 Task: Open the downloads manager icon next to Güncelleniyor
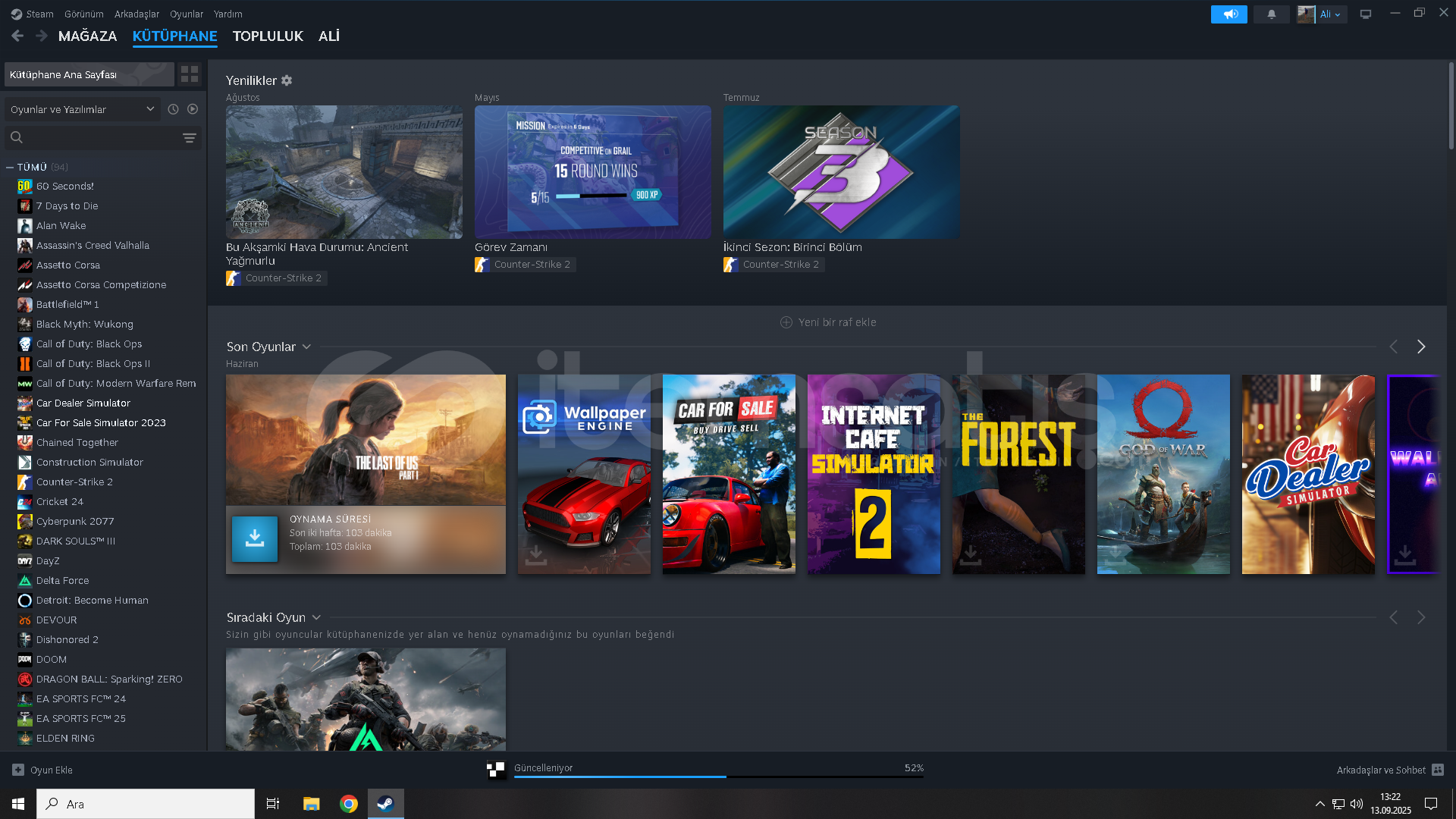496,770
